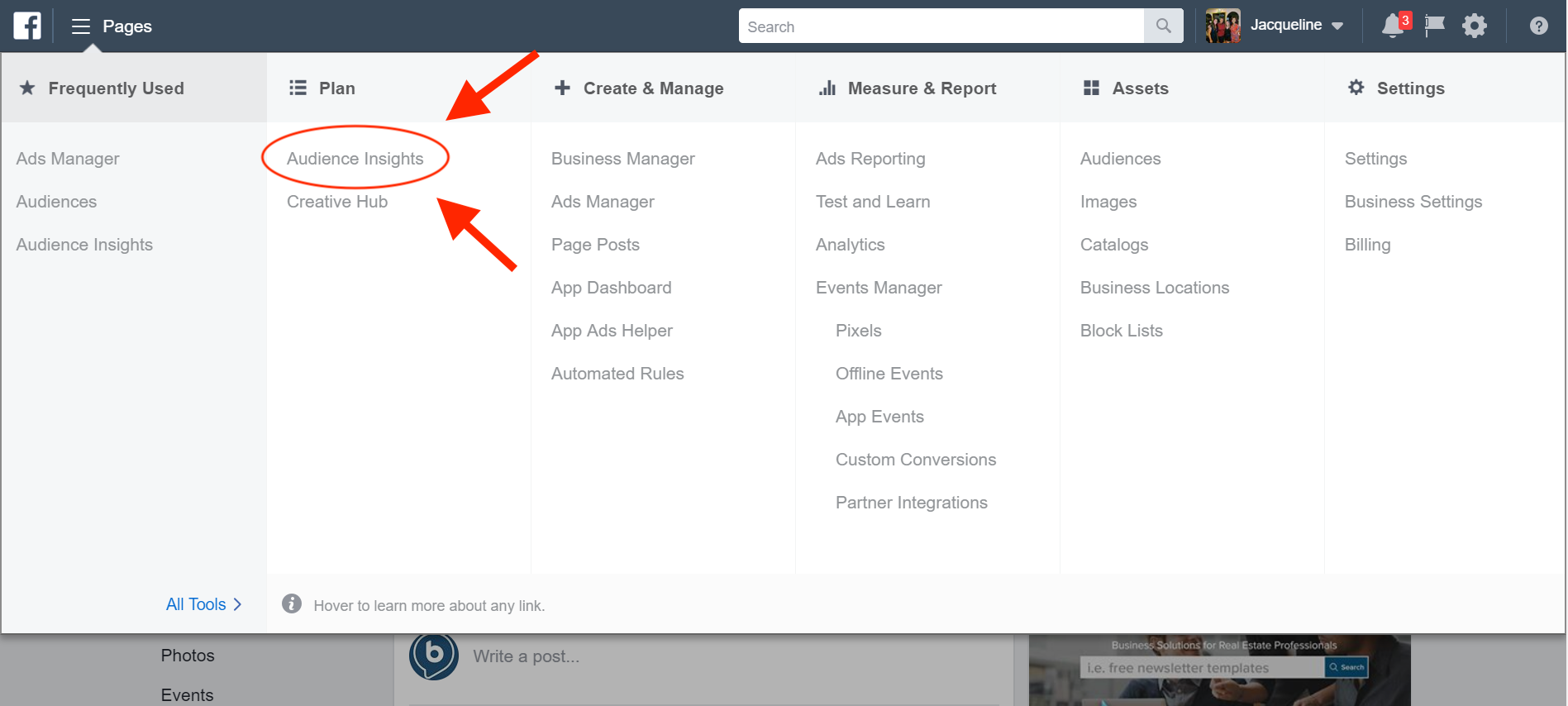Open Analytics
This screenshot has height=706, width=1568.
(x=851, y=245)
